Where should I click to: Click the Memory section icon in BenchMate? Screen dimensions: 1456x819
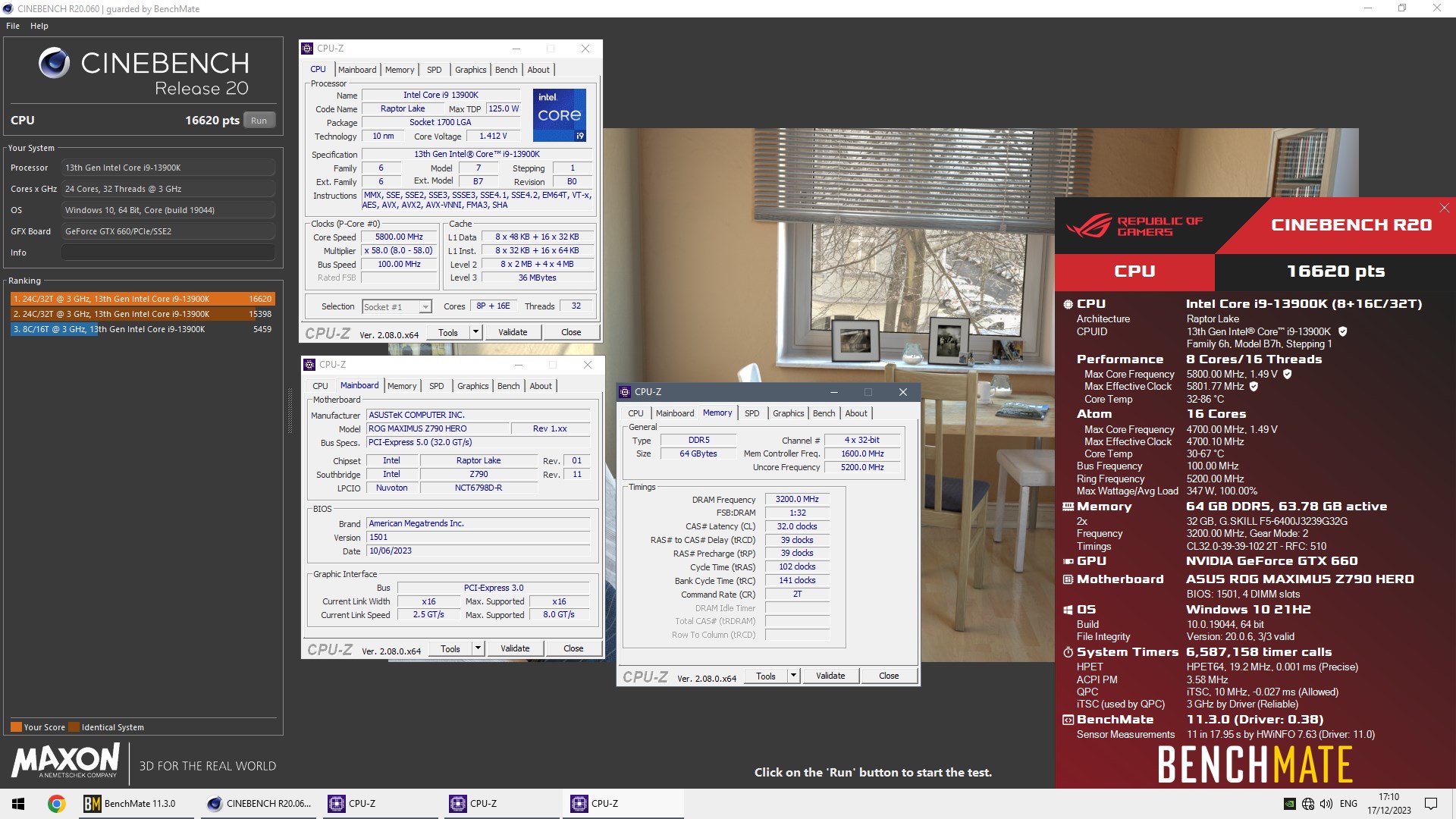point(1068,507)
